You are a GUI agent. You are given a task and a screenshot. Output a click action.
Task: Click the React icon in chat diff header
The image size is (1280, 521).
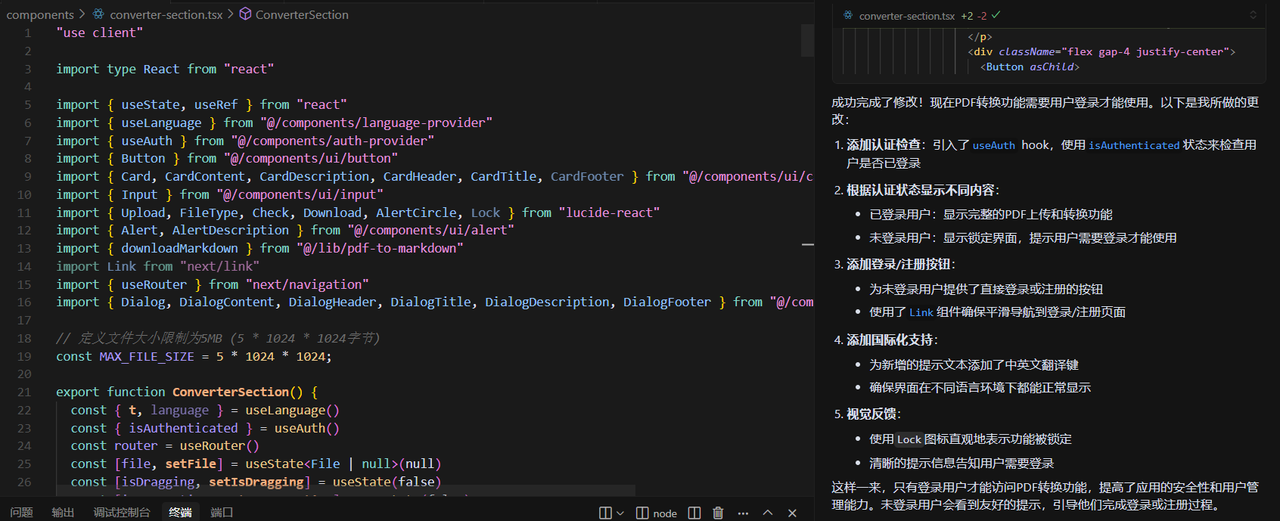848,16
